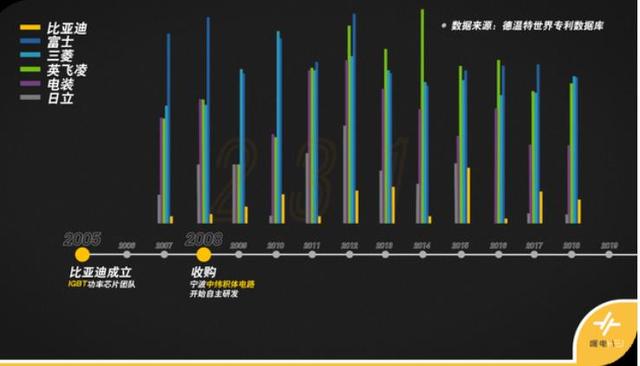The height and width of the screenshot is (366, 640).
Task: Select the 比亚迪 legend label
Action: point(67,28)
